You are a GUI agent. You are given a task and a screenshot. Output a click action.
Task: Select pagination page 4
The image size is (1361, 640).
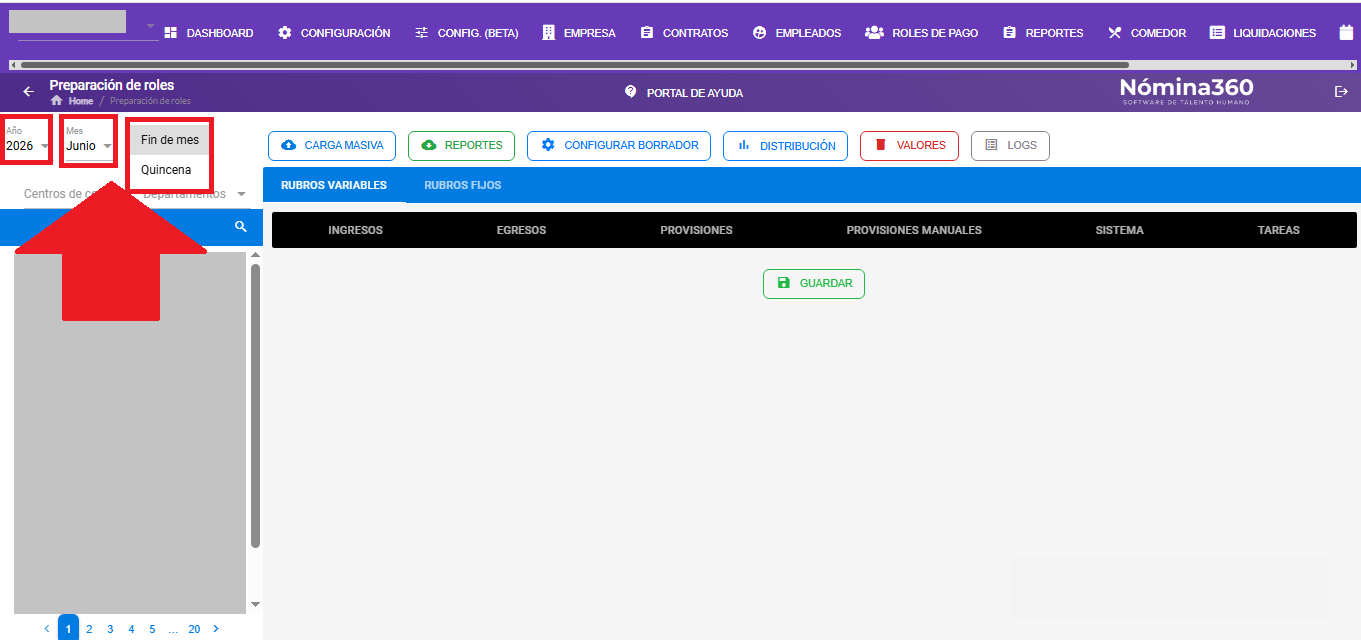click(x=131, y=629)
